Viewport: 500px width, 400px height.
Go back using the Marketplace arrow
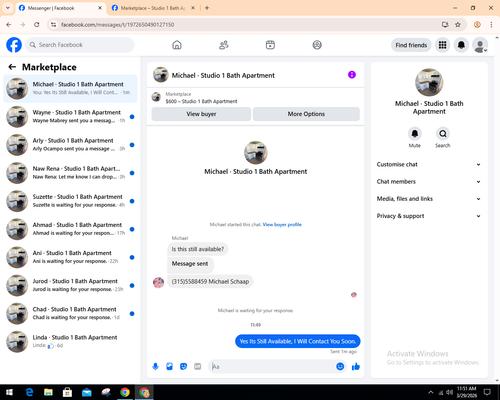click(x=12, y=67)
